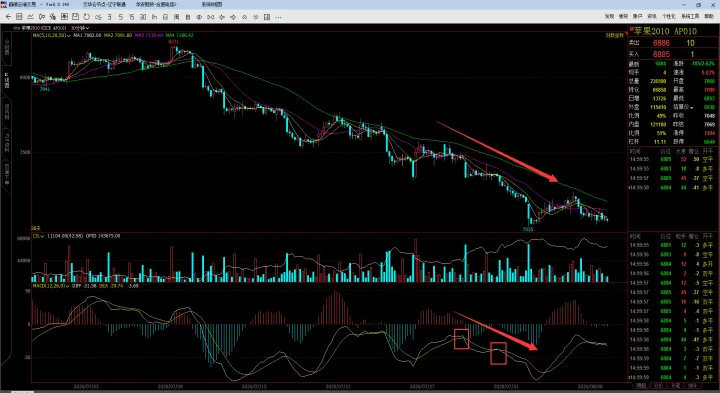Select the 3-minute period toolbar button
The height and width of the screenshot is (393, 720).
[109, 17]
